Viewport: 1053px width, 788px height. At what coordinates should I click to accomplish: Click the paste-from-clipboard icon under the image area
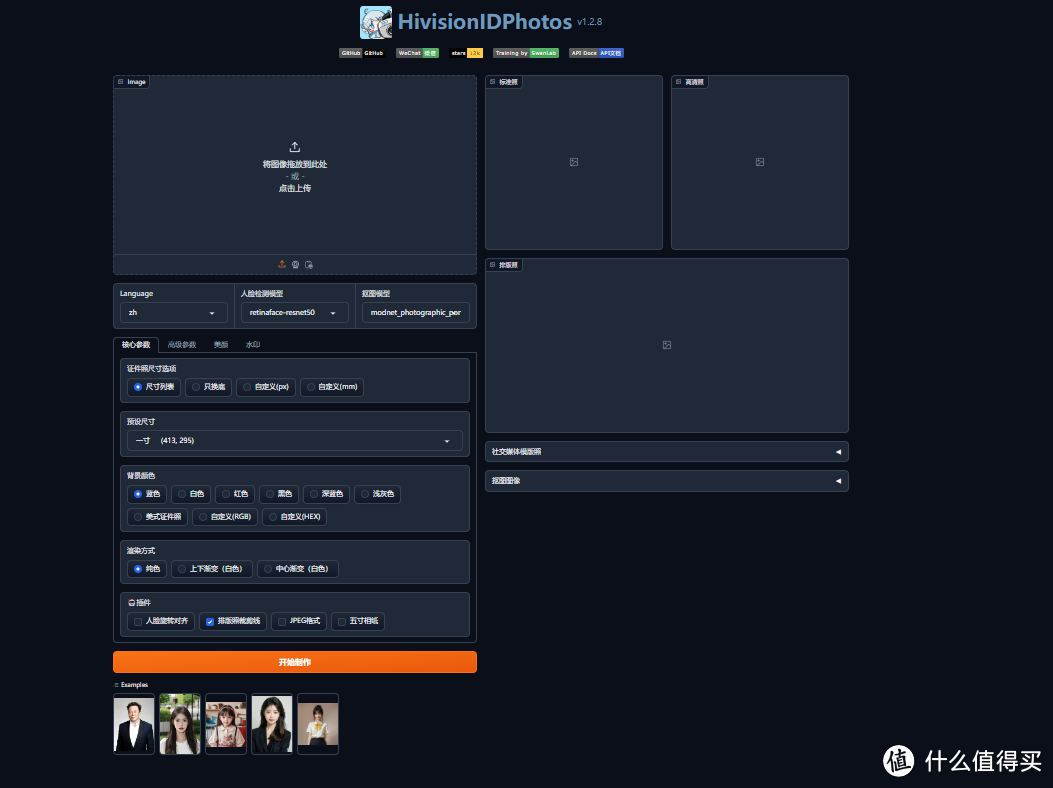coord(307,264)
